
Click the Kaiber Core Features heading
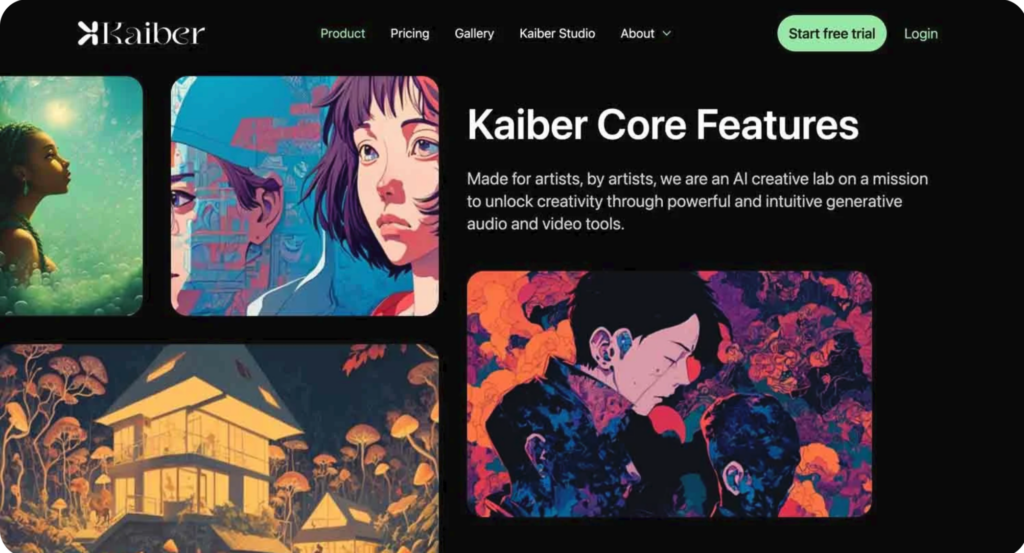[x=663, y=124]
